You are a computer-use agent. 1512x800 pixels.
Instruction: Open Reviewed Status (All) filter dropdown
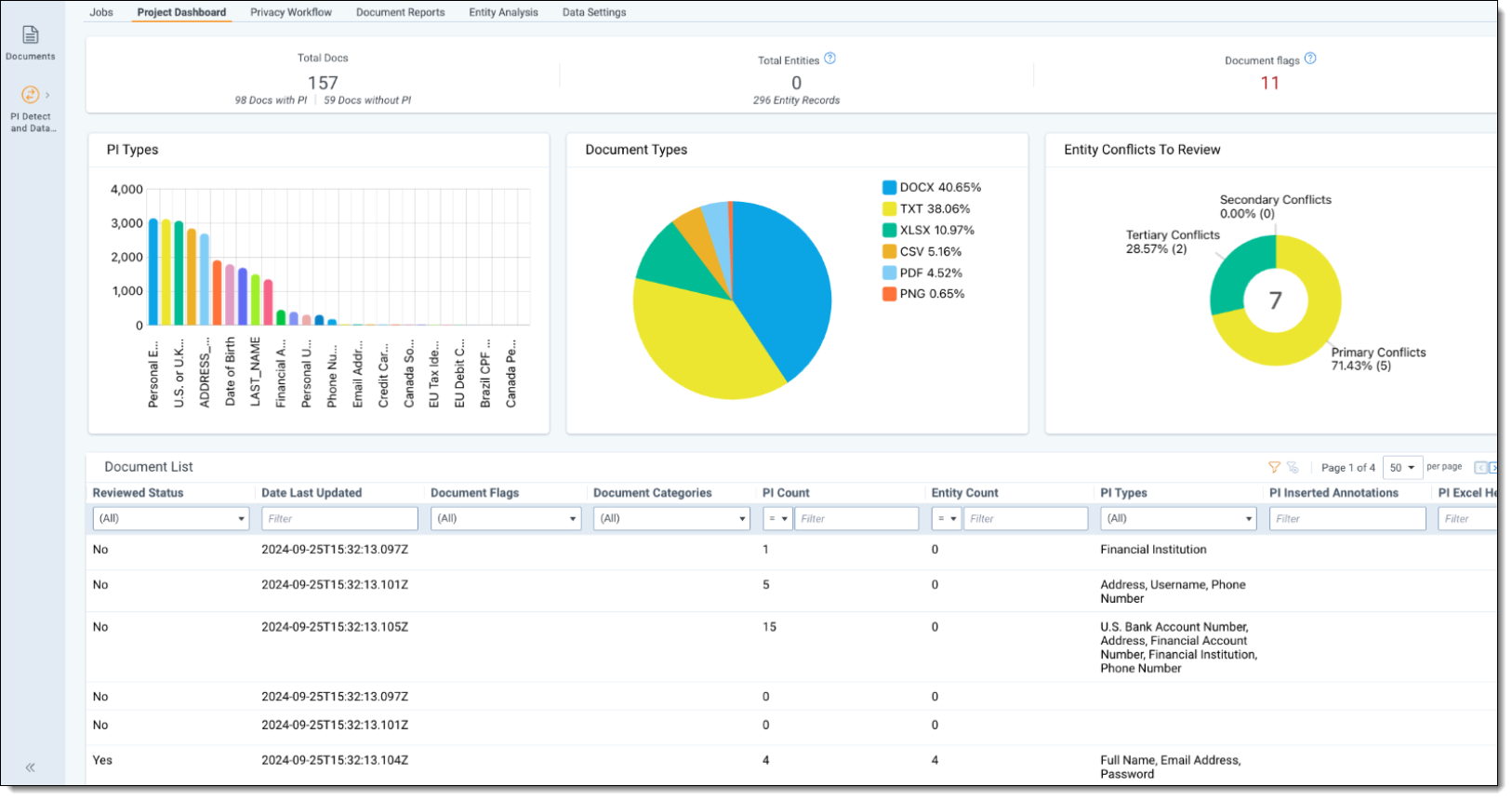click(171, 518)
